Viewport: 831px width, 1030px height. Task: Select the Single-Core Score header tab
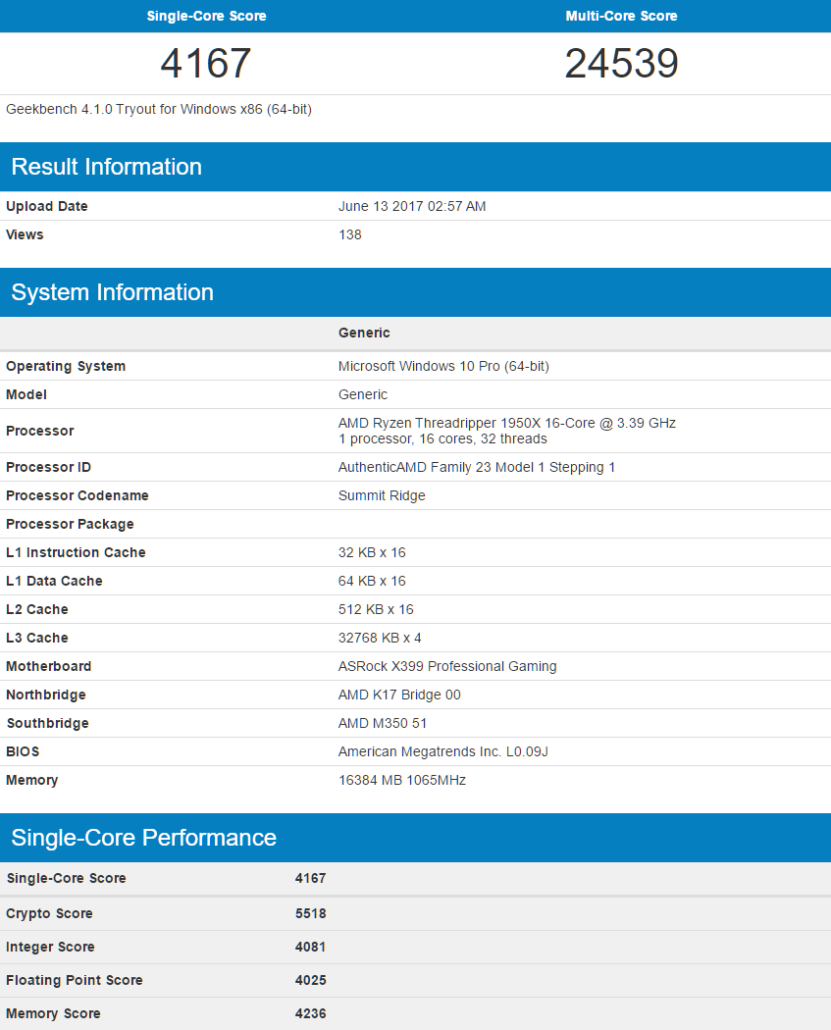point(207,16)
